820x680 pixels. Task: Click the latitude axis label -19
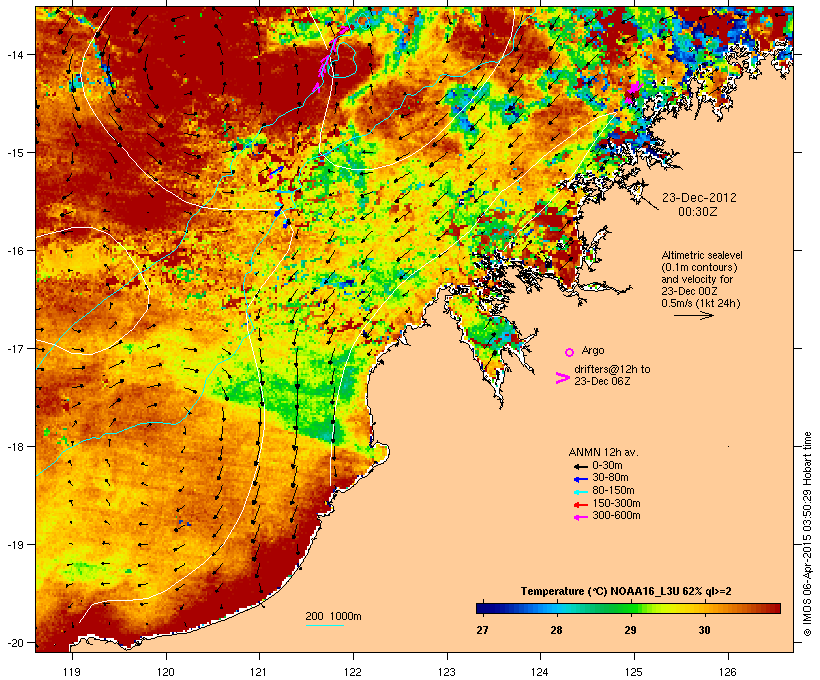click(x=15, y=545)
